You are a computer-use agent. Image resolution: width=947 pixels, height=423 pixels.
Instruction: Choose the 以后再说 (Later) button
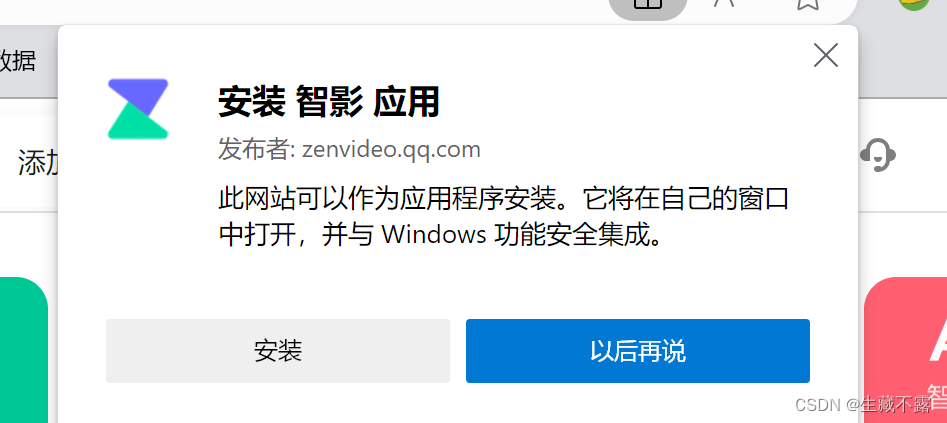tap(638, 351)
